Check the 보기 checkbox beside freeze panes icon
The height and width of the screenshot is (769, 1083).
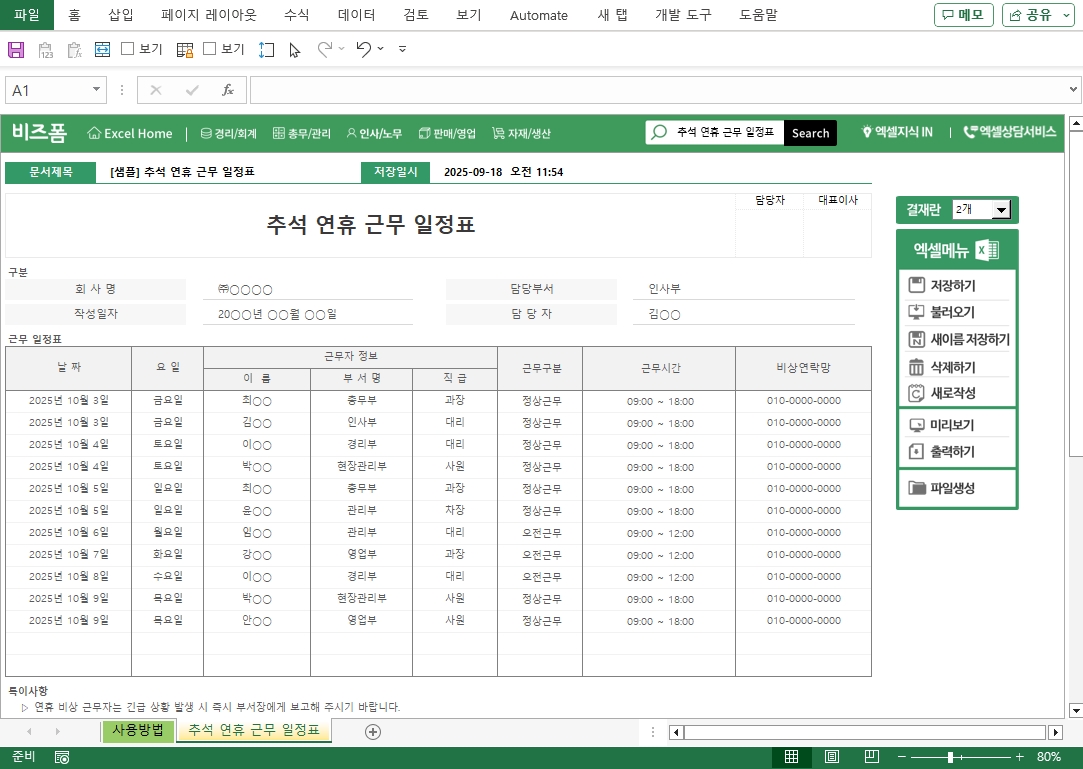pyautogui.click(x=210, y=49)
